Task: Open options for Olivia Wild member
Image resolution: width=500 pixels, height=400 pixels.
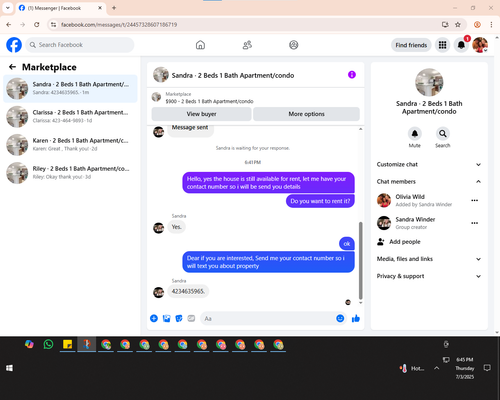Action: 475,200
